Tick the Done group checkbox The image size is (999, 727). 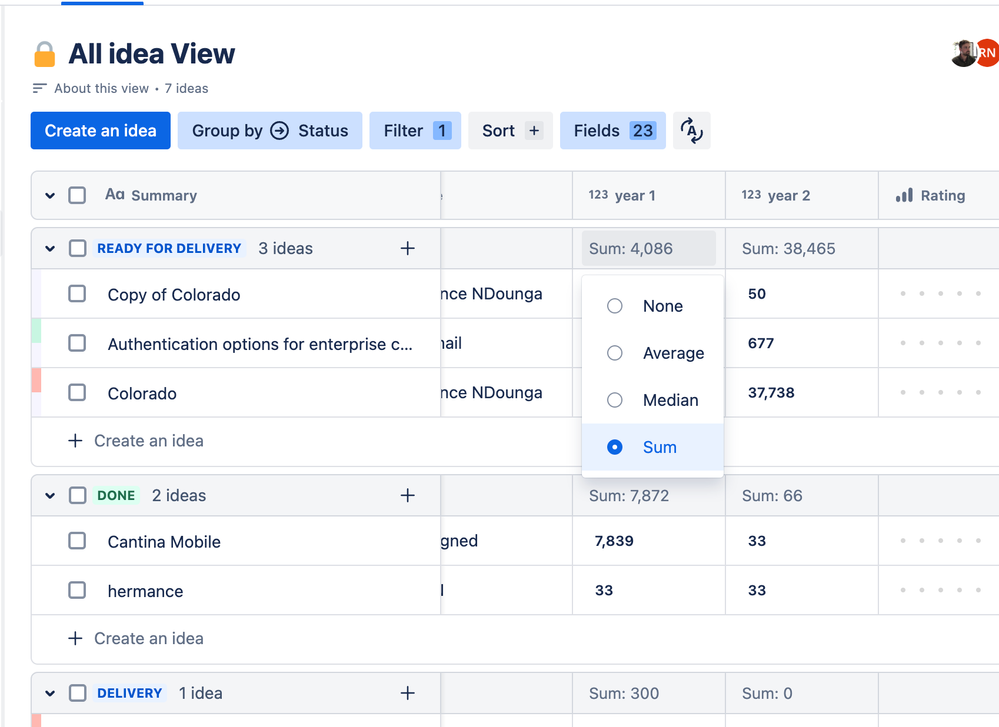pos(77,496)
